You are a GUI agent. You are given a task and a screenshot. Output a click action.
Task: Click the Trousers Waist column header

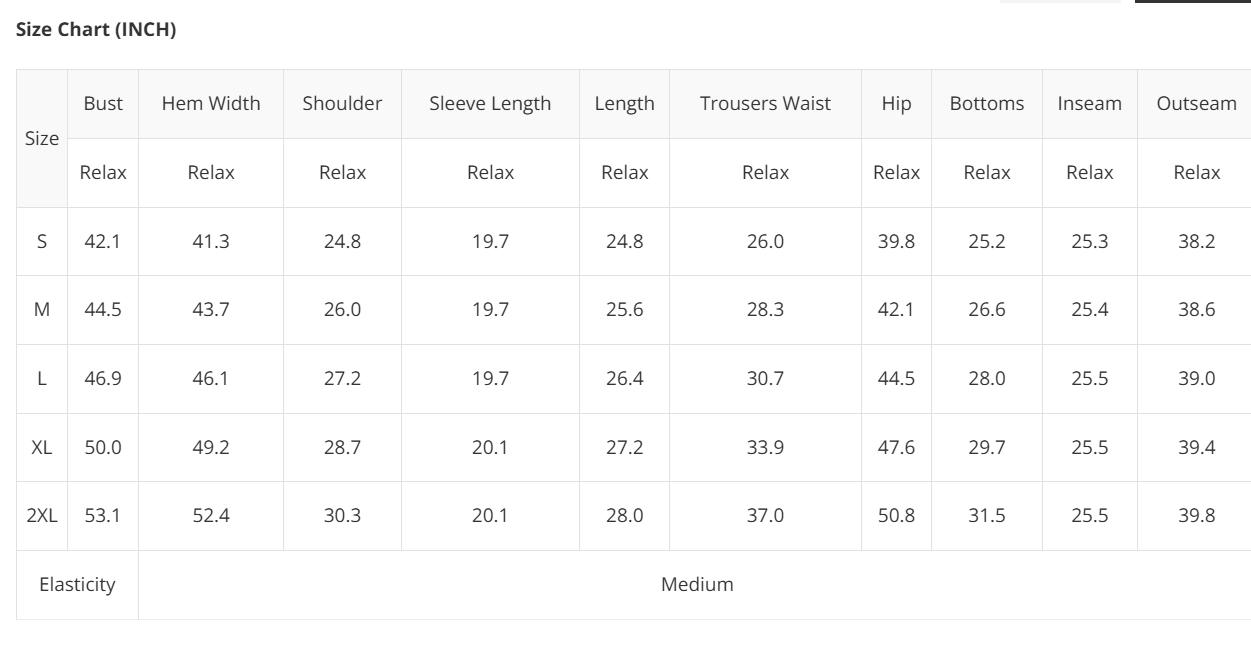coord(765,103)
